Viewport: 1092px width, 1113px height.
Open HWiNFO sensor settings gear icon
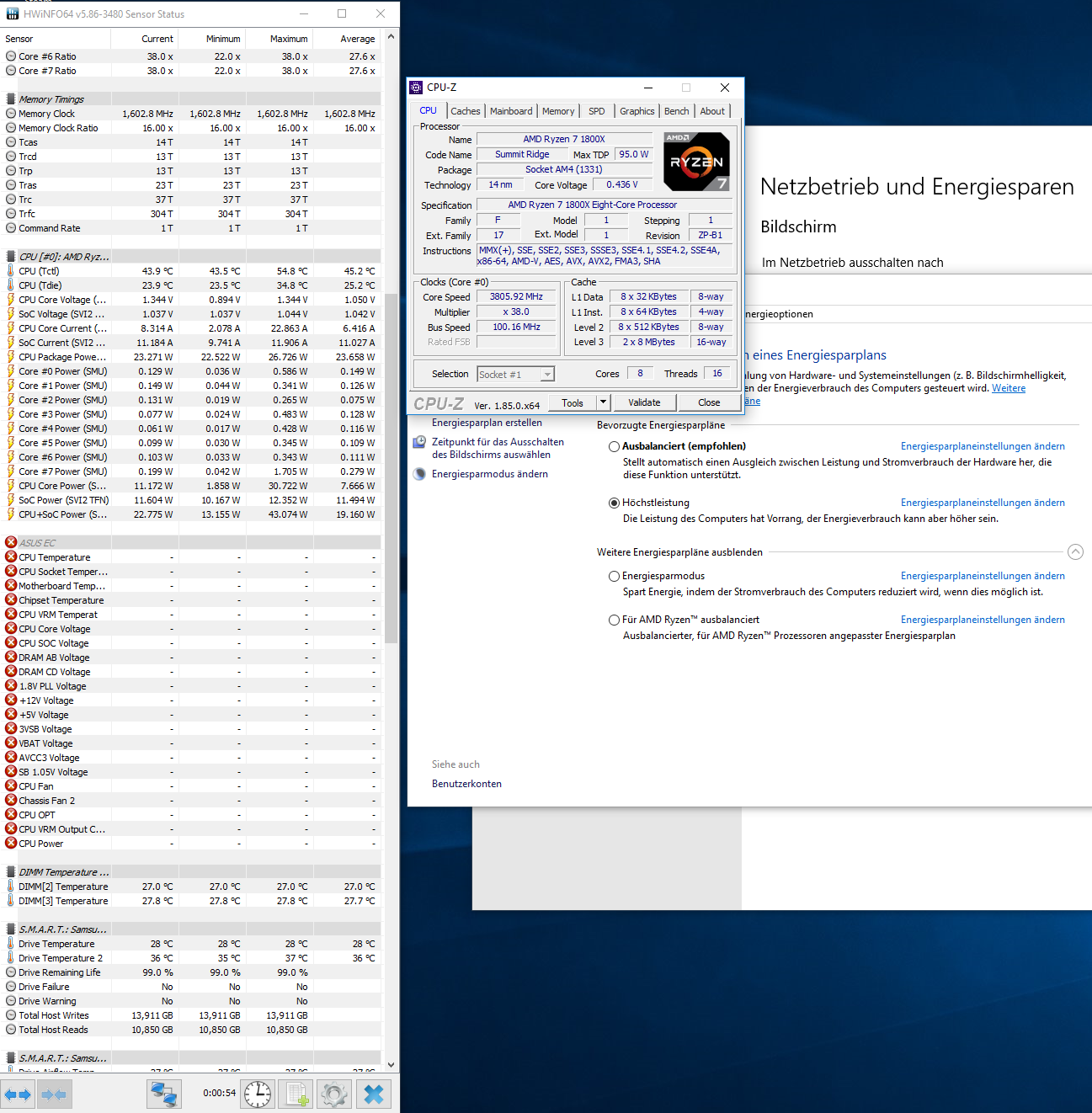(334, 1094)
